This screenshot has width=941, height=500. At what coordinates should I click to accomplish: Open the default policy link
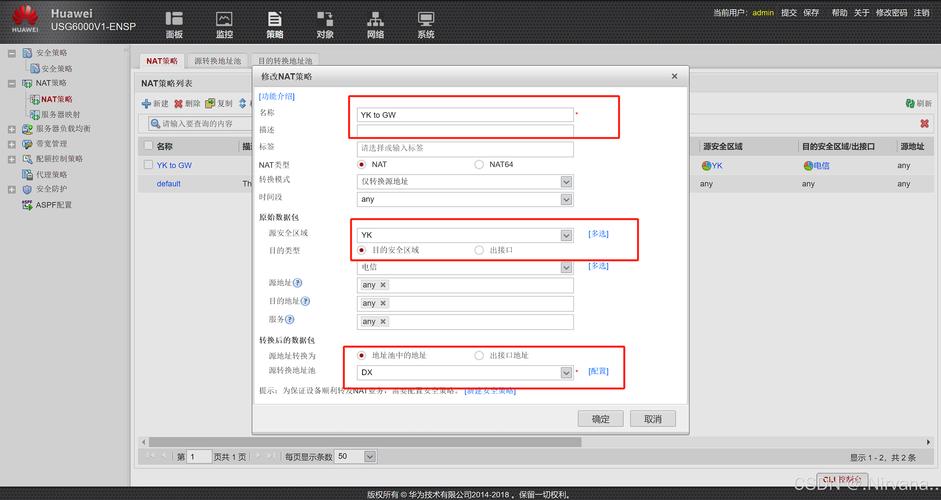pyautogui.click(x=169, y=184)
